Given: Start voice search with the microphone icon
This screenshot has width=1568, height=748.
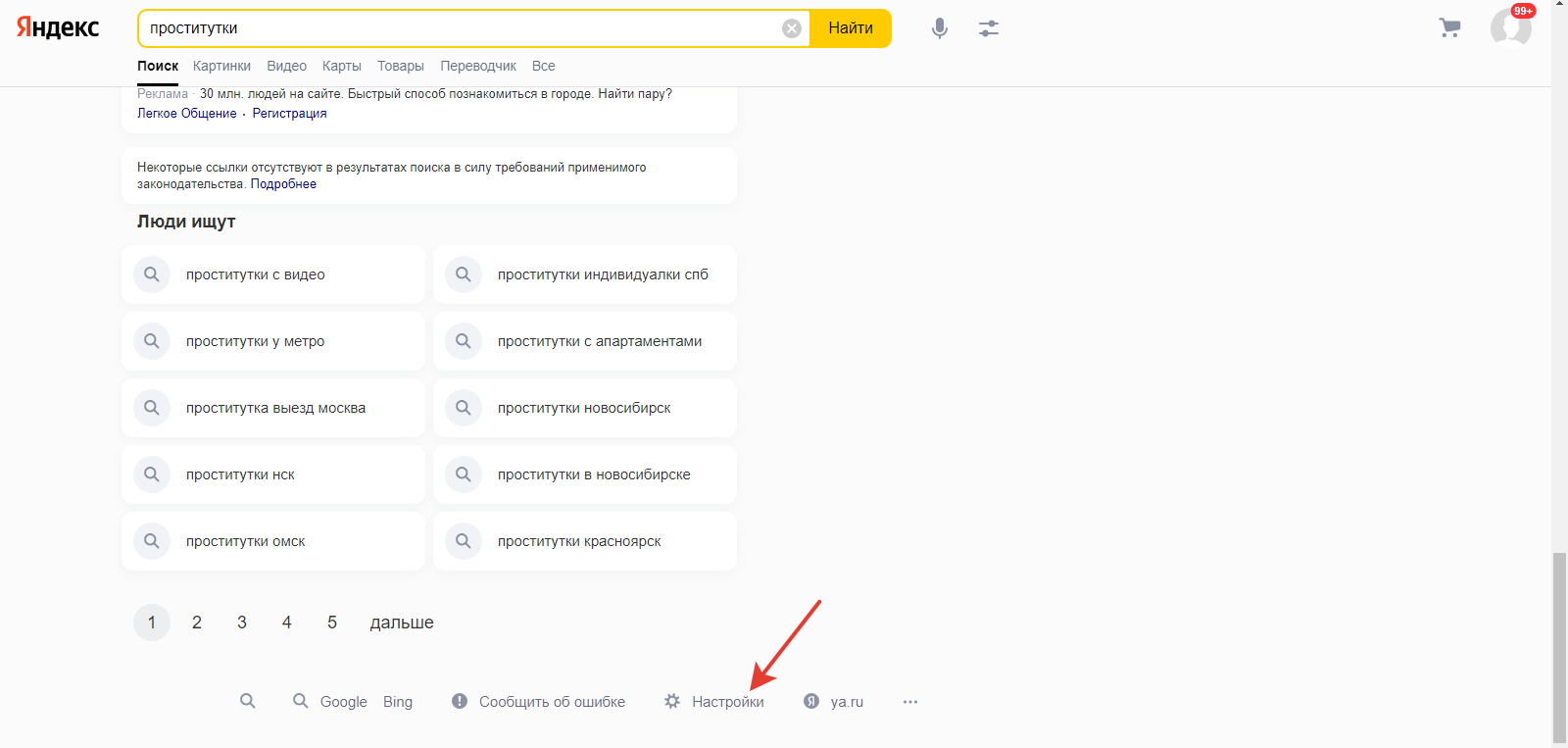Looking at the screenshot, I should pos(939,28).
